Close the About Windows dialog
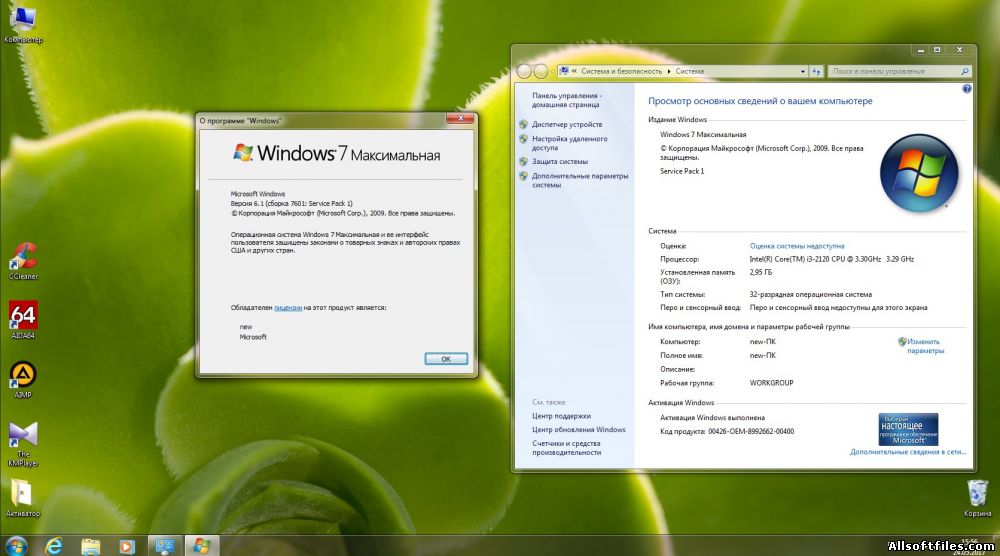The height and width of the screenshot is (556, 1000). coord(460,118)
